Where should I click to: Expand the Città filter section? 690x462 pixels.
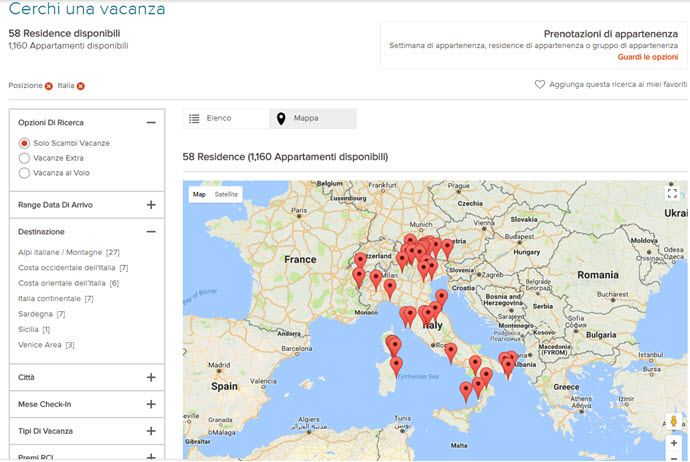(x=151, y=377)
